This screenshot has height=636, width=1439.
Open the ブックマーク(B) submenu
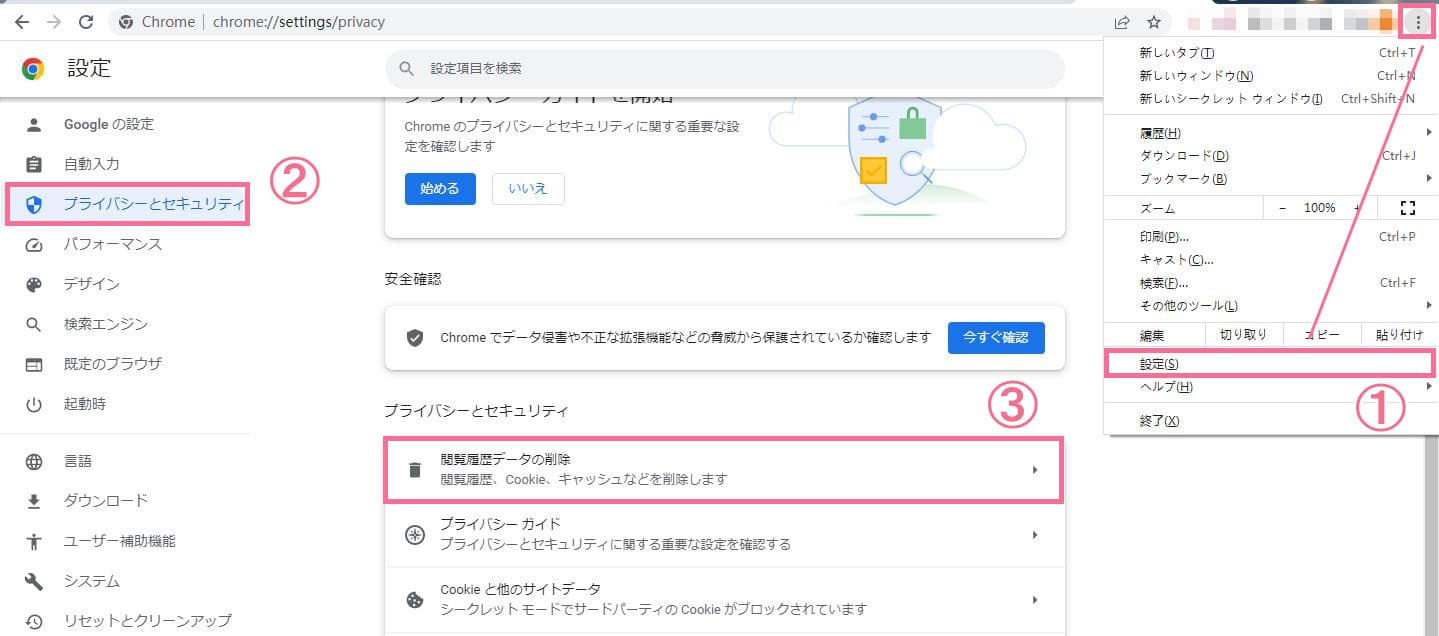pos(1270,179)
